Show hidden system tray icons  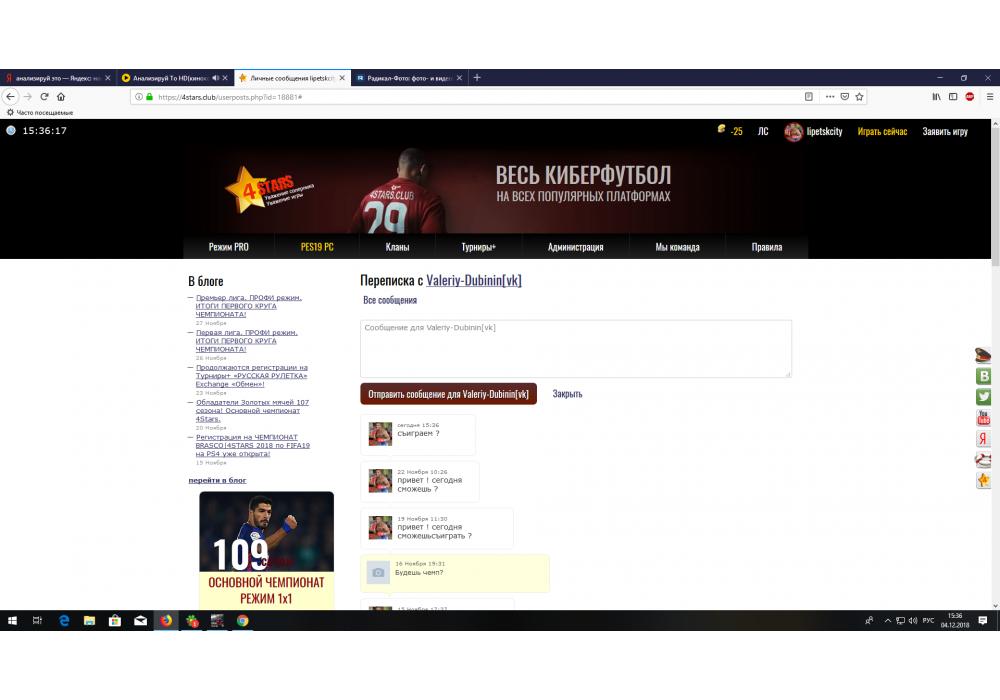tap(886, 621)
